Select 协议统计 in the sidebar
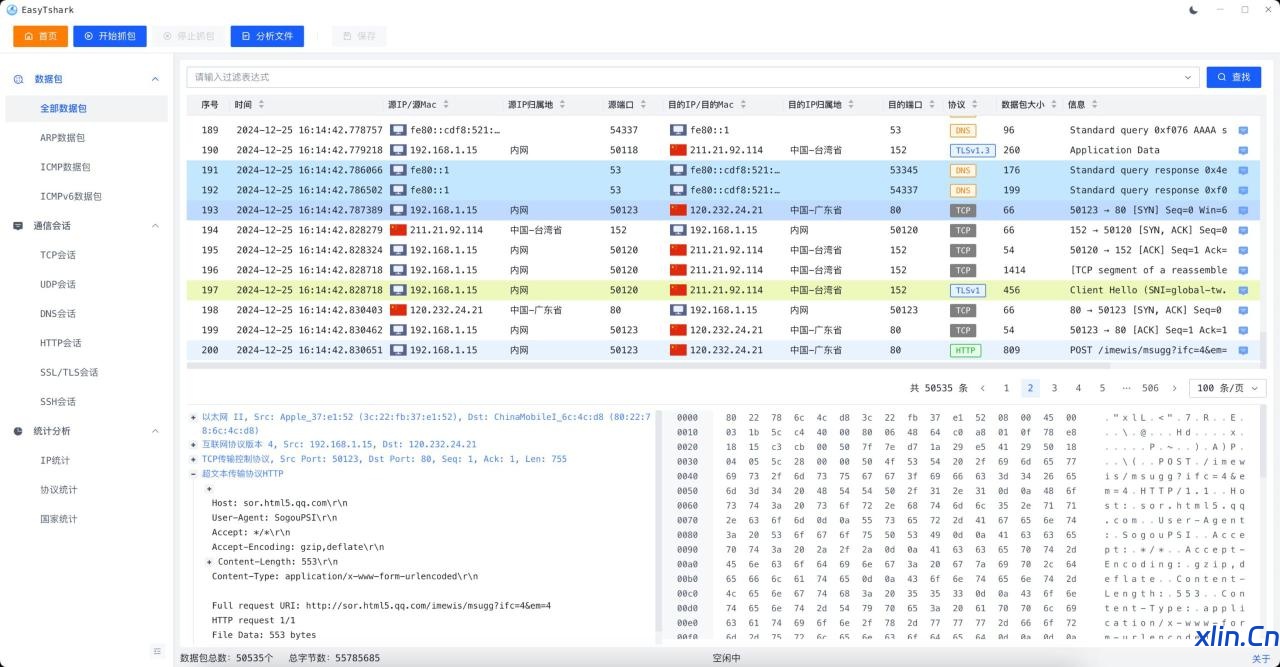 tap(58, 490)
